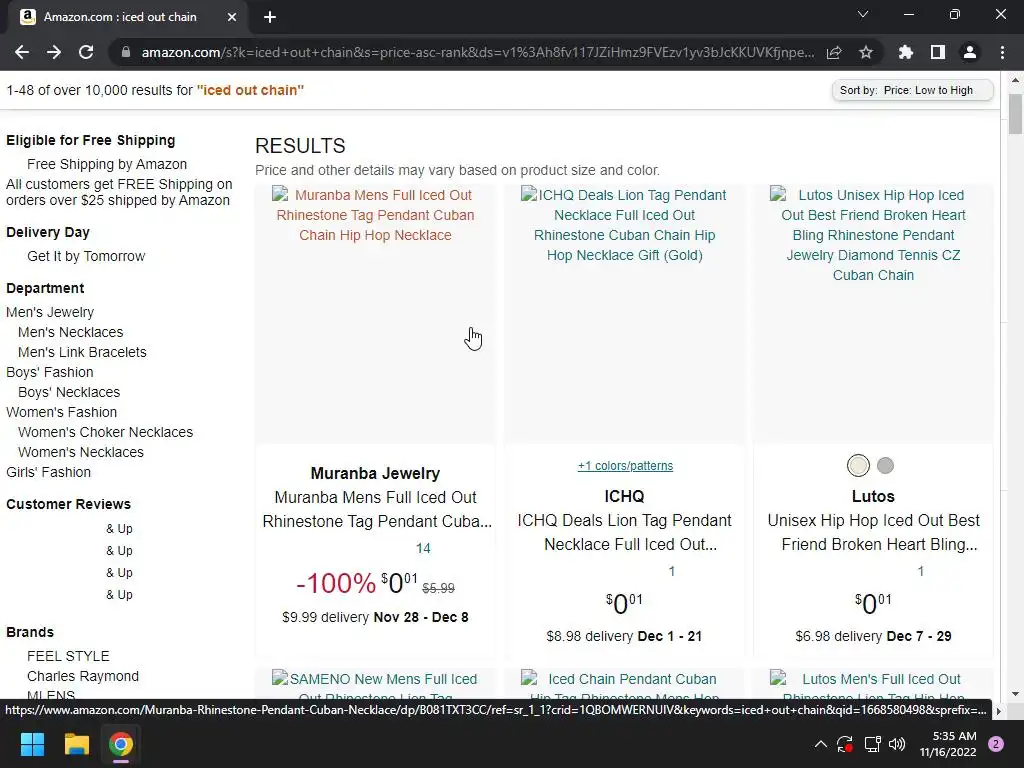
Task: Open the Unisex Hip Hop Iced Out title link
Action: pyautogui.click(x=873, y=532)
